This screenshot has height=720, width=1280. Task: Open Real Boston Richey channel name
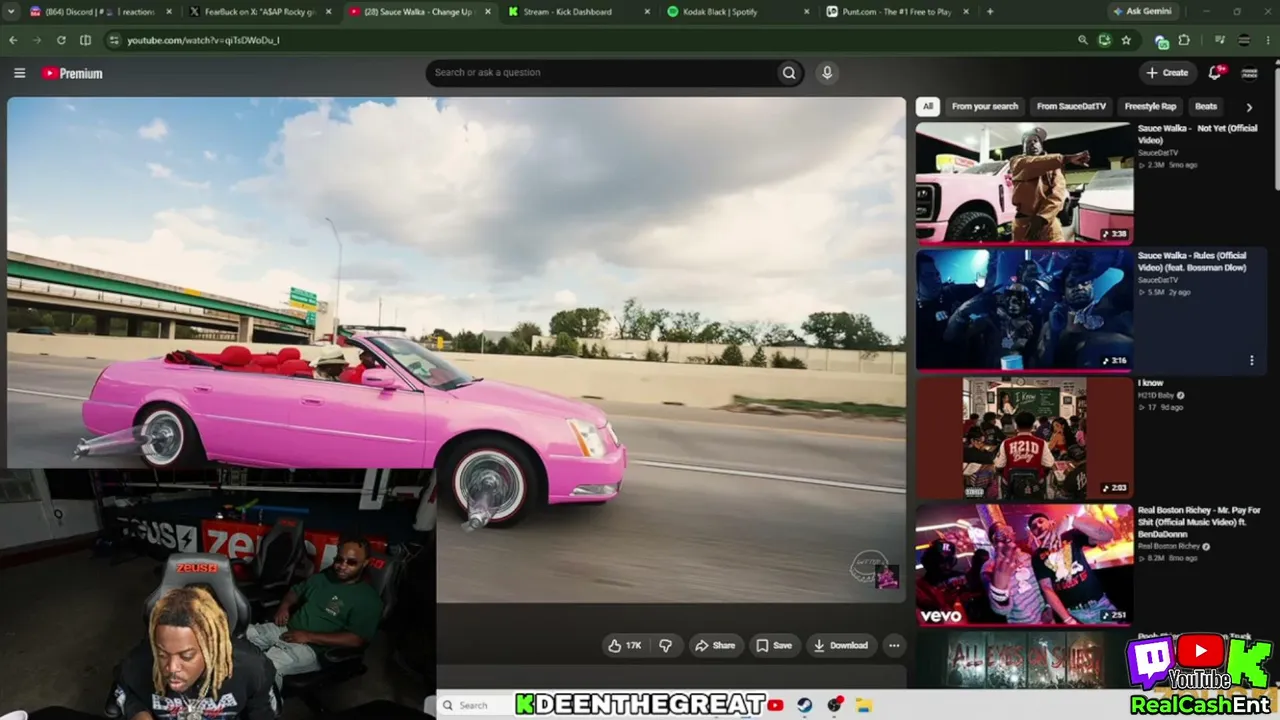pyautogui.click(x=1169, y=546)
